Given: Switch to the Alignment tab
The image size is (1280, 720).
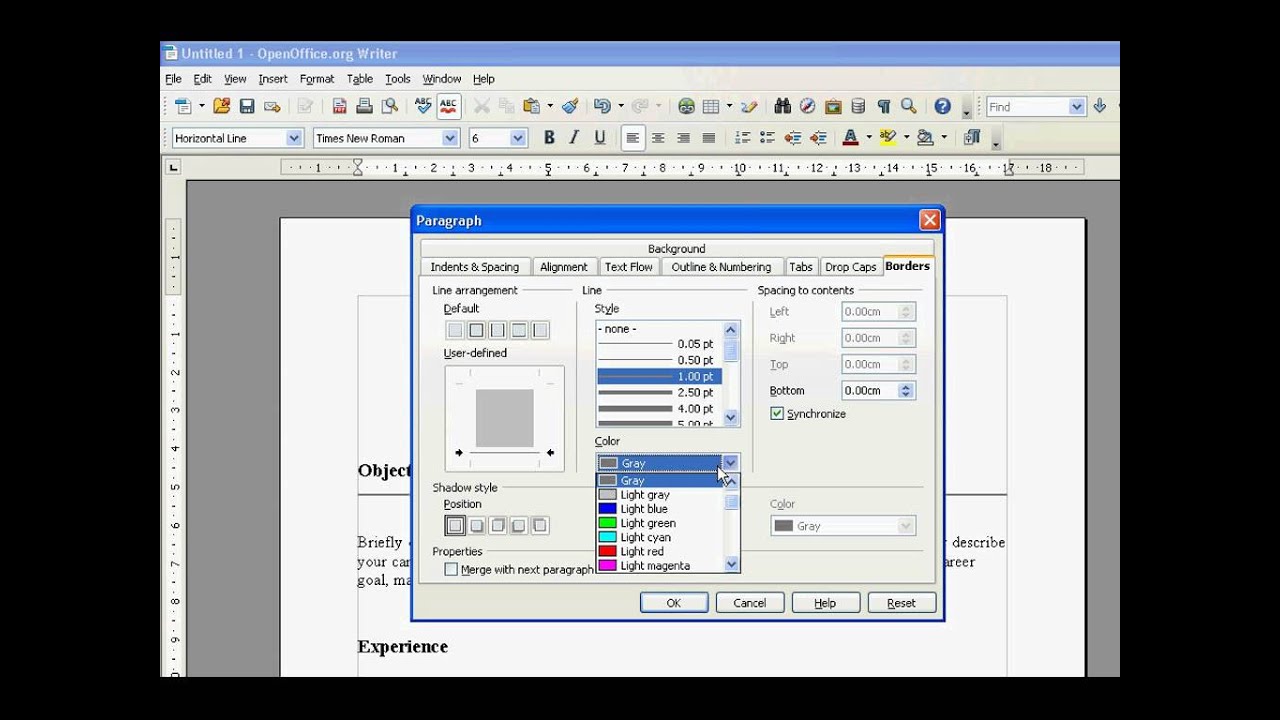Looking at the screenshot, I should click(563, 267).
